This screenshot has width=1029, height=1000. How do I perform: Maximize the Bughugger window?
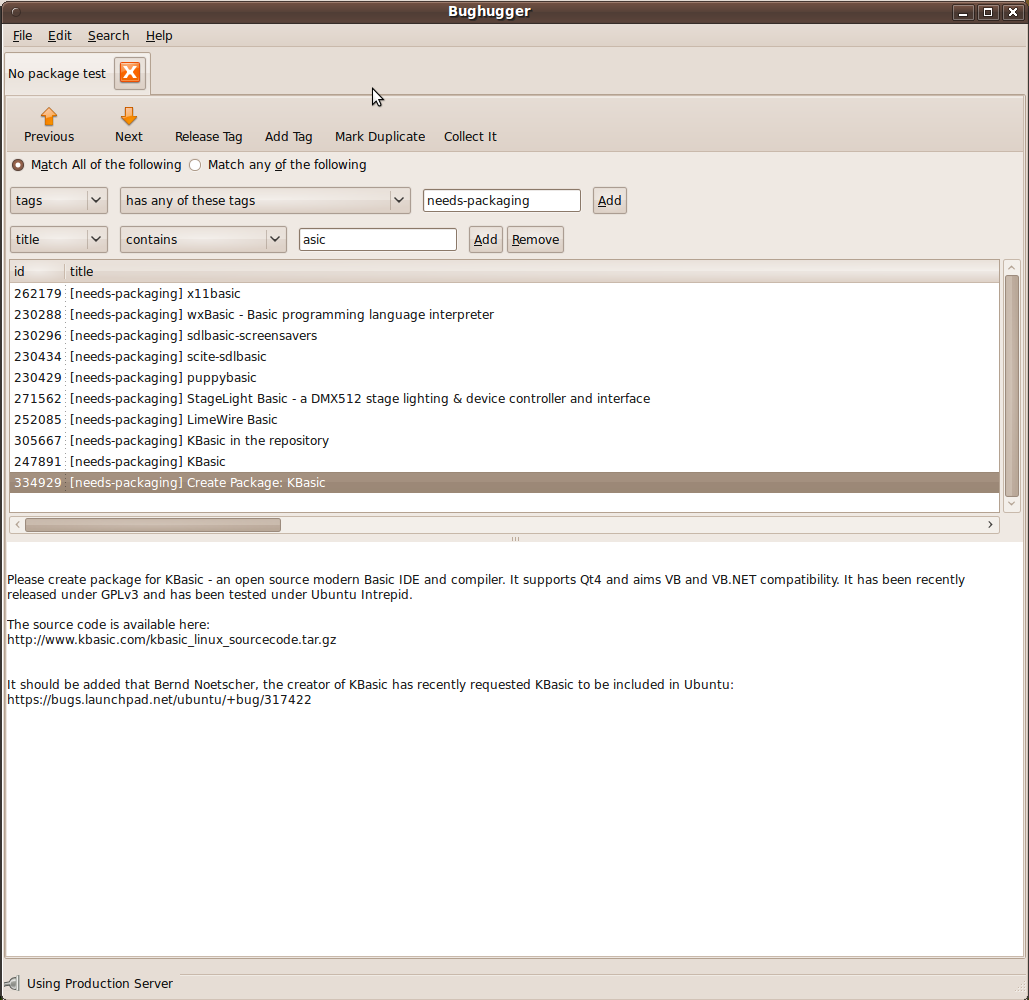[988, 12]
